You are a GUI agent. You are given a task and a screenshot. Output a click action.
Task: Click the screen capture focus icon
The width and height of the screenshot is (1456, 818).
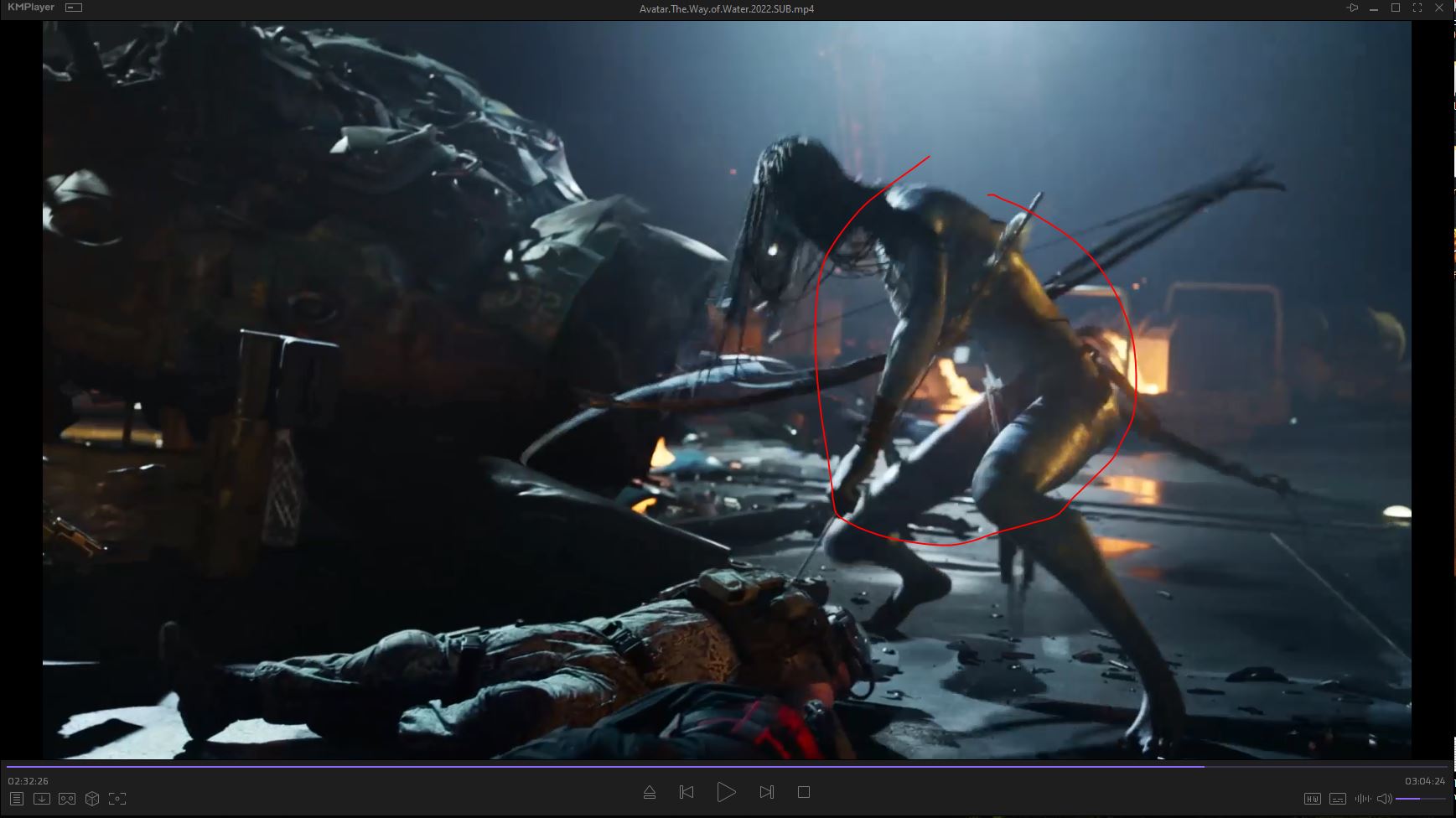point(117,799)
